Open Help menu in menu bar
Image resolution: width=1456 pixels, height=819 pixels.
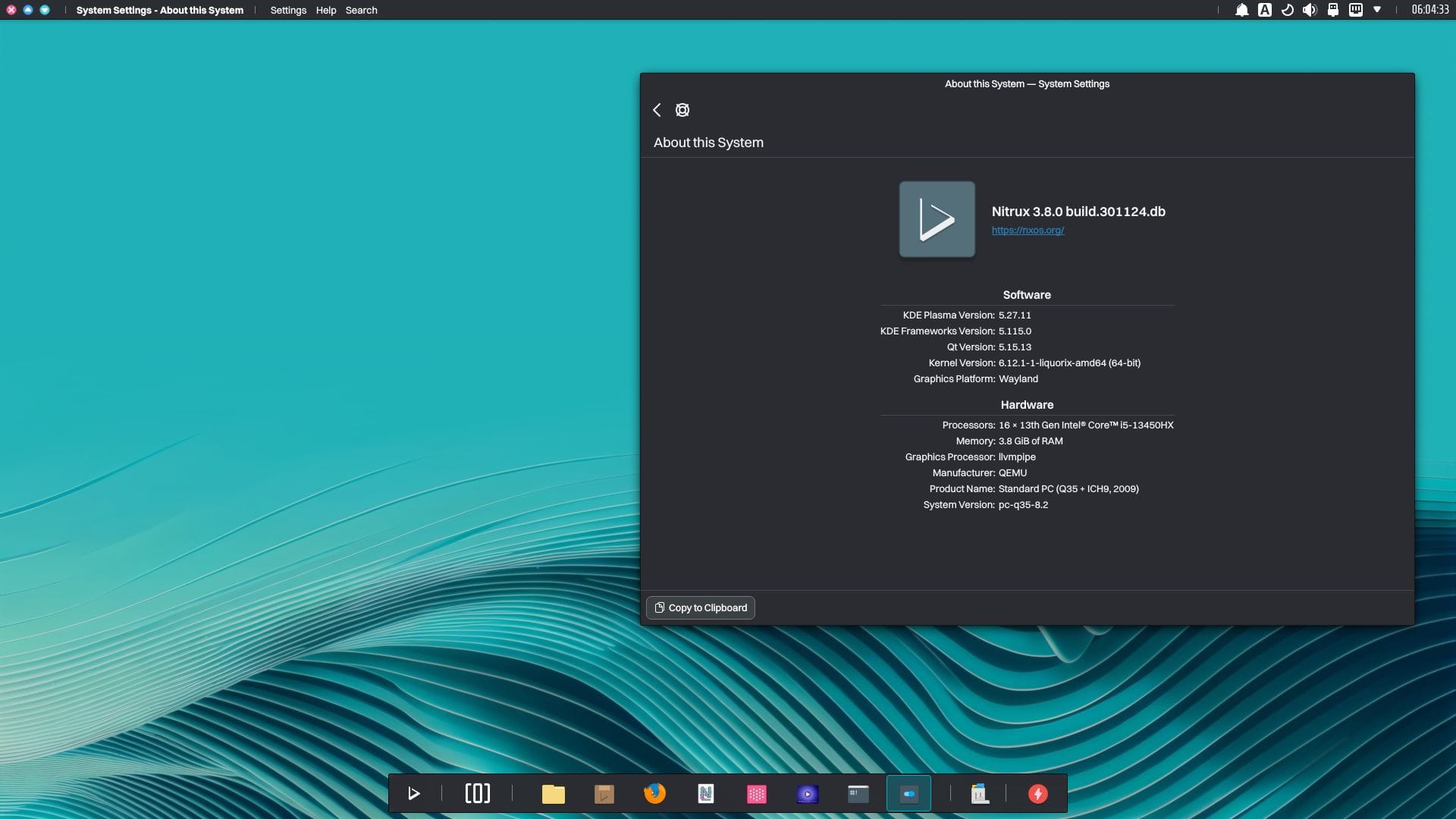[326, 9]
